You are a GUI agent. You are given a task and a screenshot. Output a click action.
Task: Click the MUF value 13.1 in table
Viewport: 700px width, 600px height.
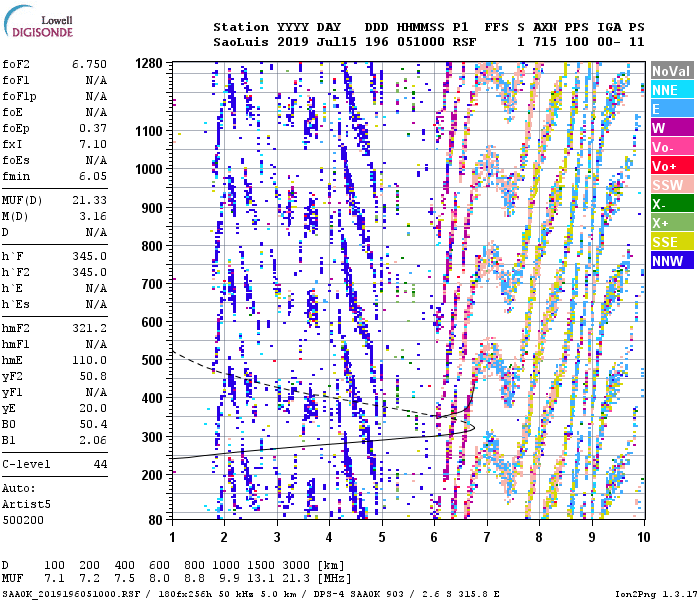point(260,579)
